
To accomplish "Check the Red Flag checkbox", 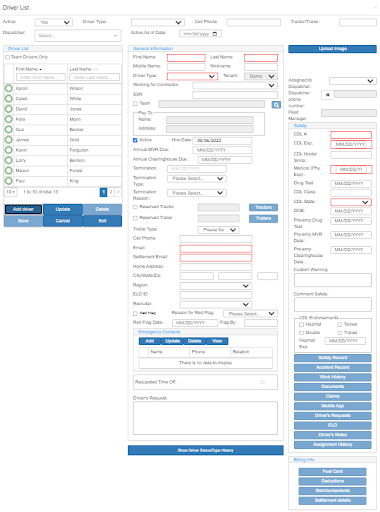I will pyautogui.click(x=135, y=313).
